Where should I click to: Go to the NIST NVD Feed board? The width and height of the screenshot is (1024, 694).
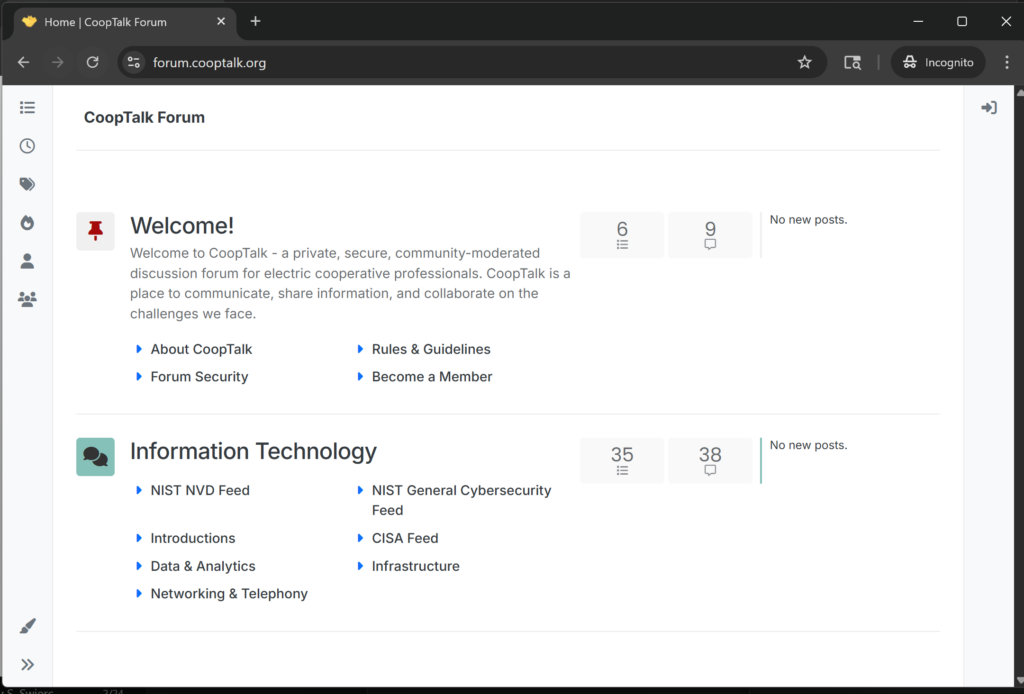click(x=200, y=490)
